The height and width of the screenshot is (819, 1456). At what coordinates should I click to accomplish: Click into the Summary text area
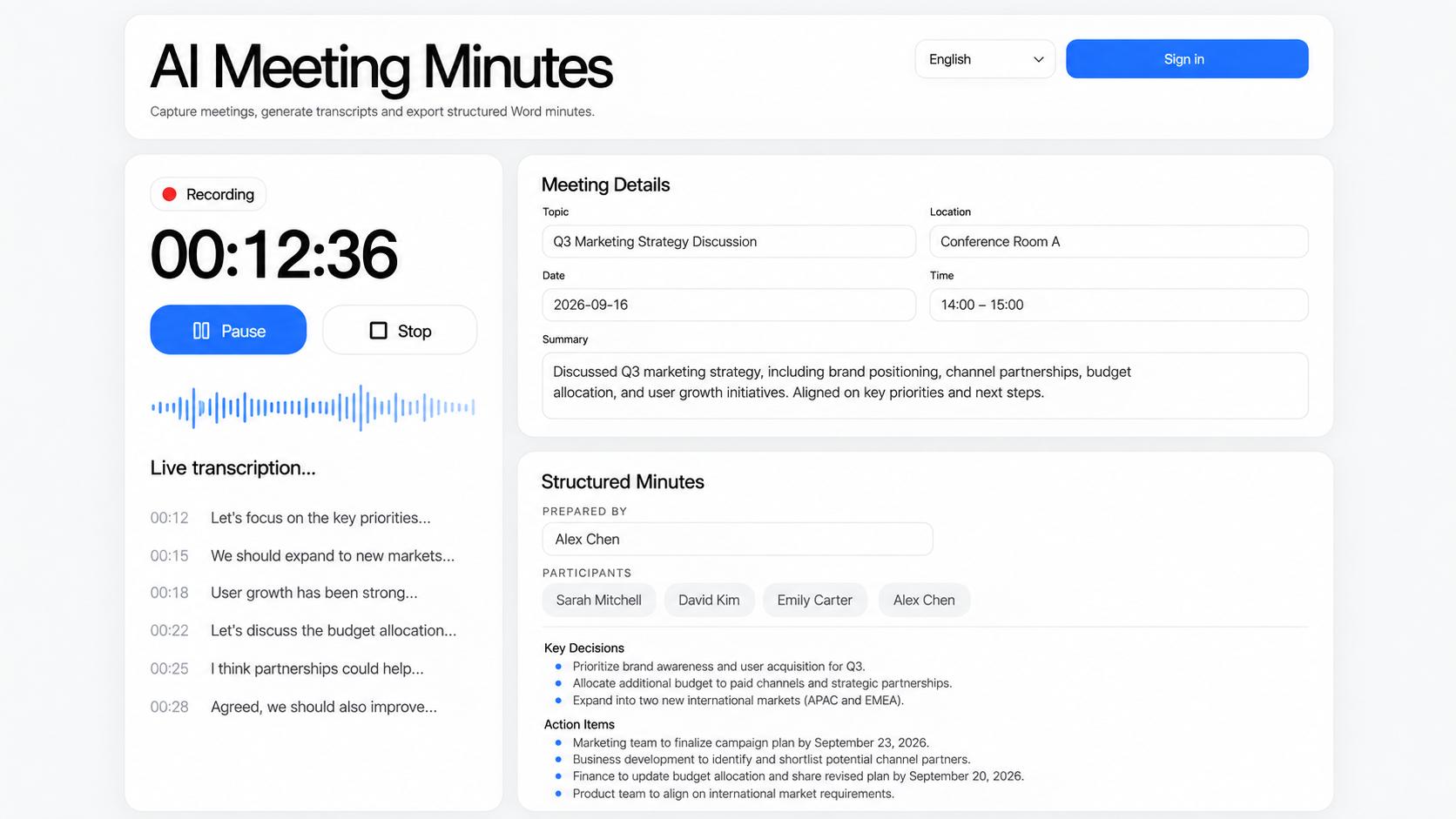pos(925,386)
